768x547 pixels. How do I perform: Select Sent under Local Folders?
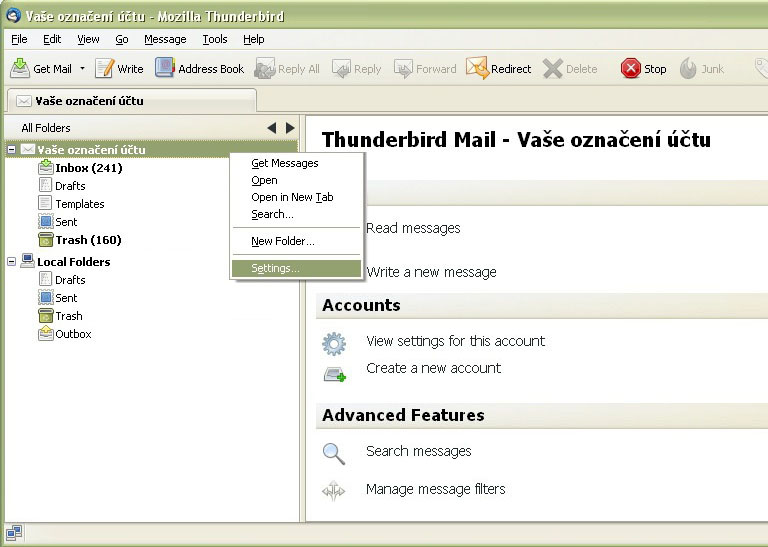coord(66,298)
